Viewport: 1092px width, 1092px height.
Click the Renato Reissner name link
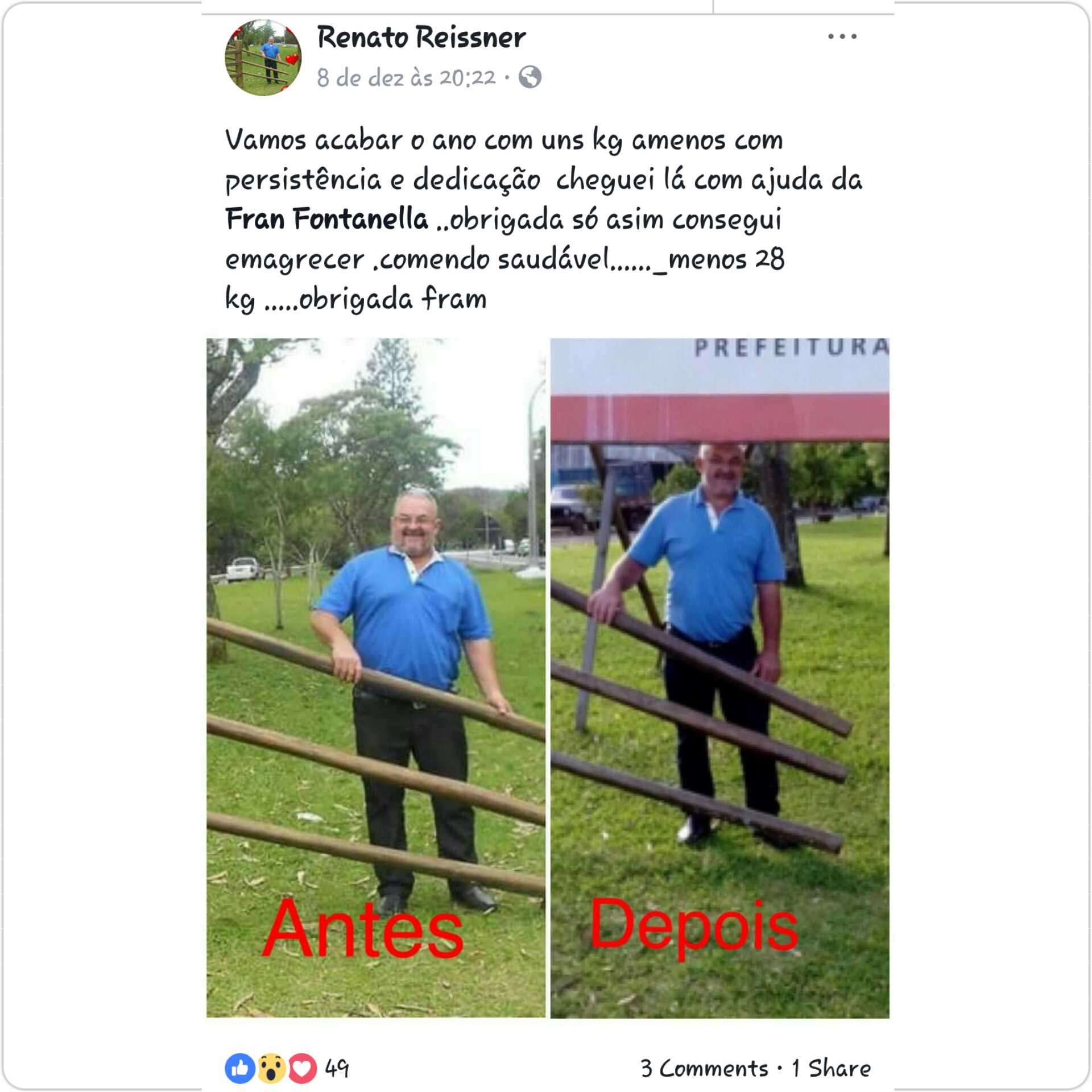pos(421,38)
